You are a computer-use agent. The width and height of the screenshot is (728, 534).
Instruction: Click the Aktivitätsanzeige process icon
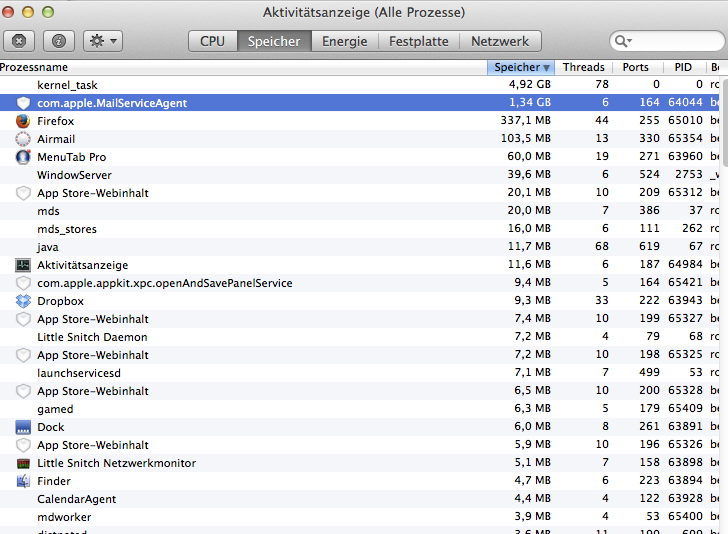23,265
